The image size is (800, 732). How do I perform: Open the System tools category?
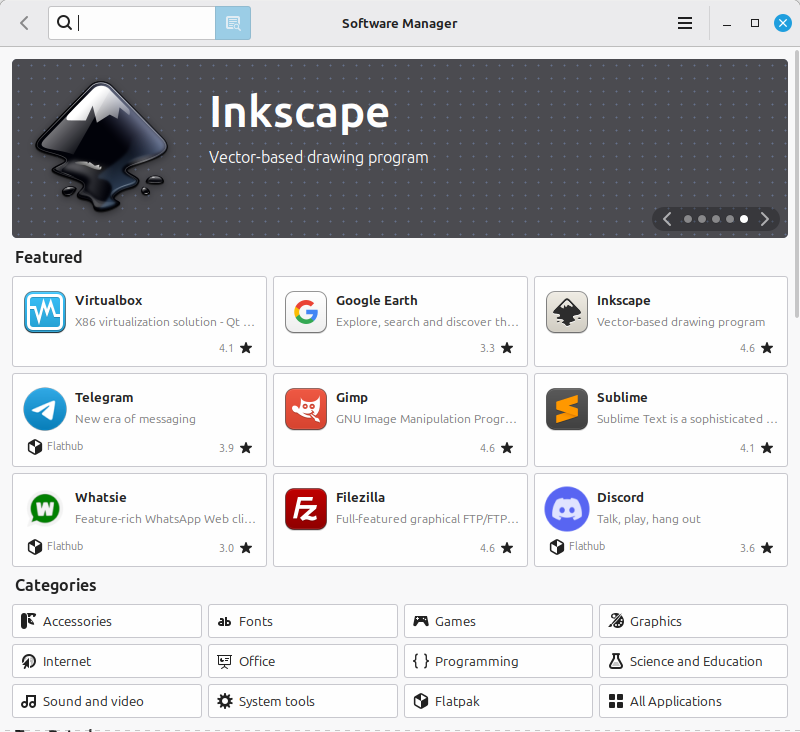click(x=303, y=701)
